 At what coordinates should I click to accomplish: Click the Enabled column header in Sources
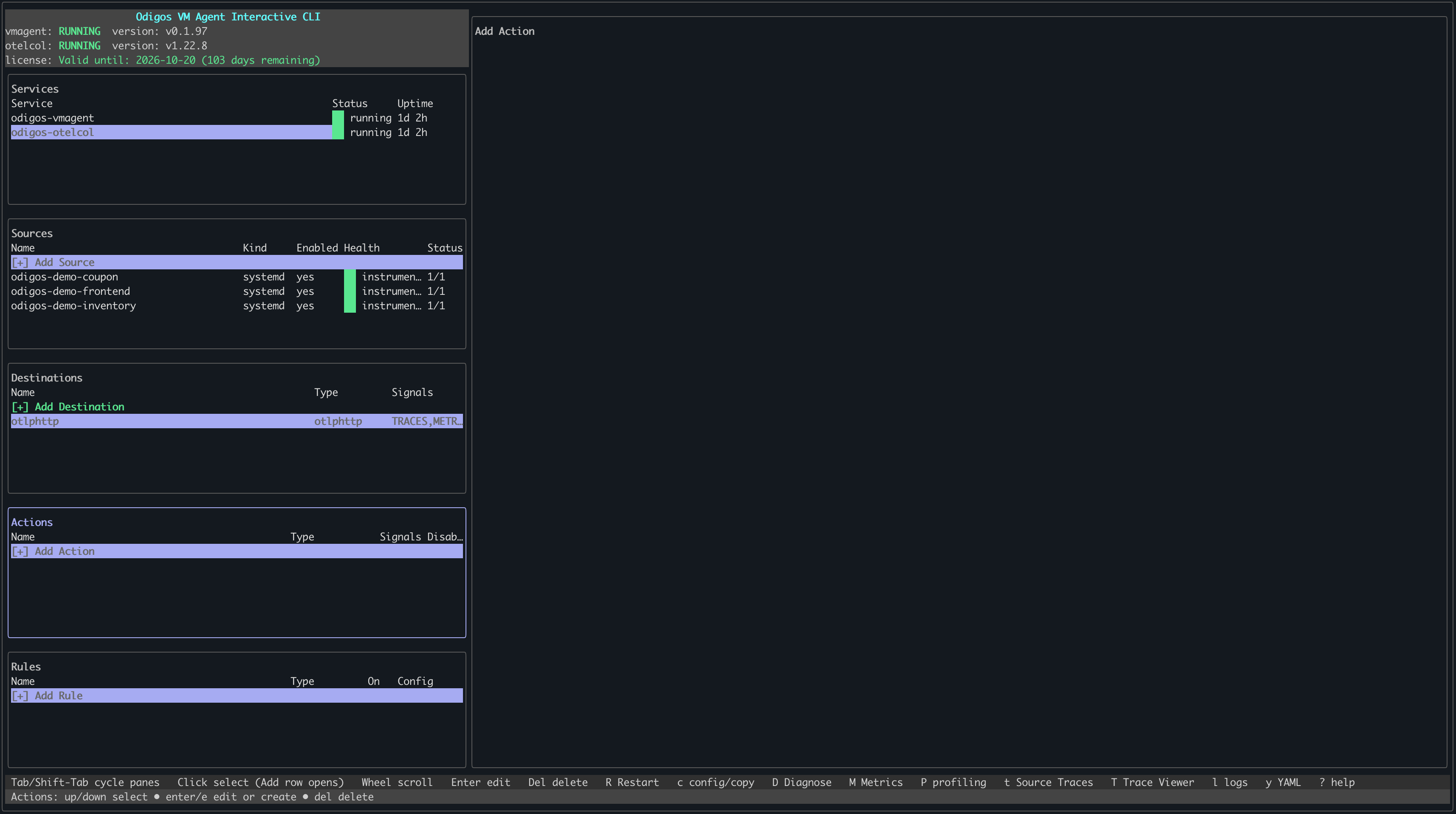tap(317, 248)
